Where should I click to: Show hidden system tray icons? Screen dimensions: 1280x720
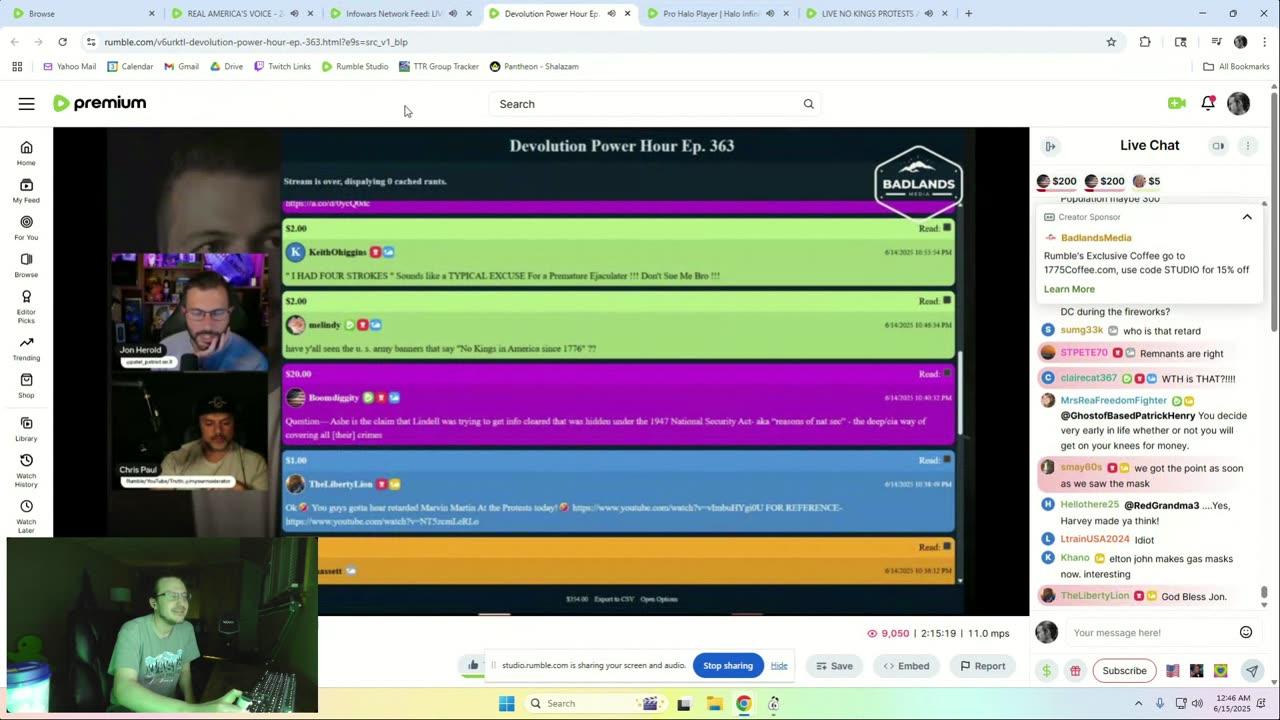coord(1138,704)
